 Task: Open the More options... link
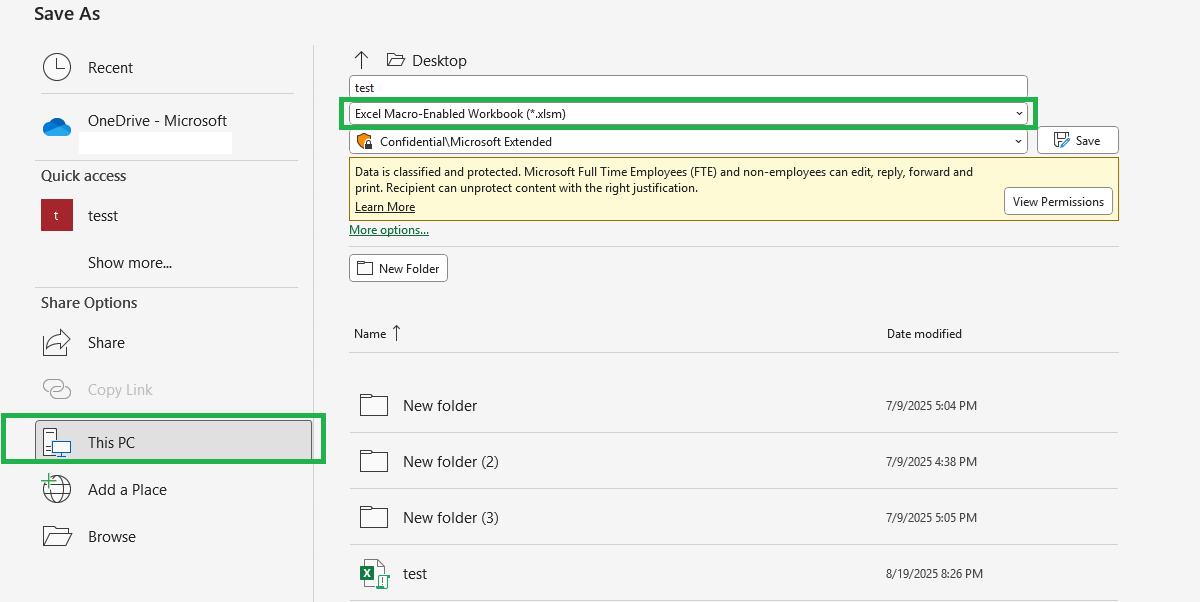(x=389, y=230)
